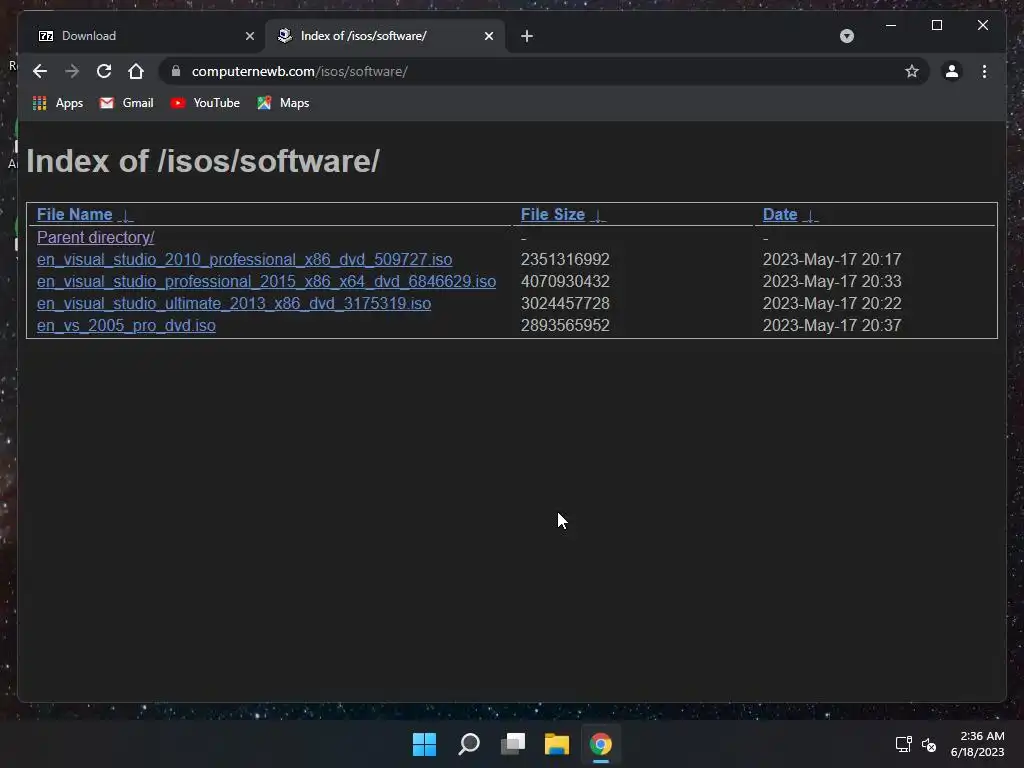1024x768 pixels.
Task: Click descending arrow next to File Name
Action: (x=126, y=216)
